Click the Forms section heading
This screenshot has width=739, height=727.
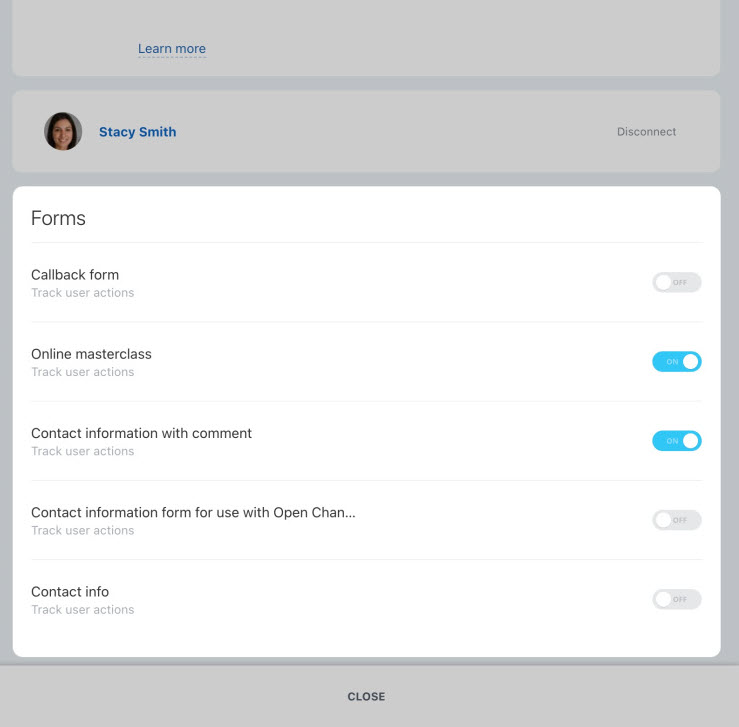(x=58, y=218)
